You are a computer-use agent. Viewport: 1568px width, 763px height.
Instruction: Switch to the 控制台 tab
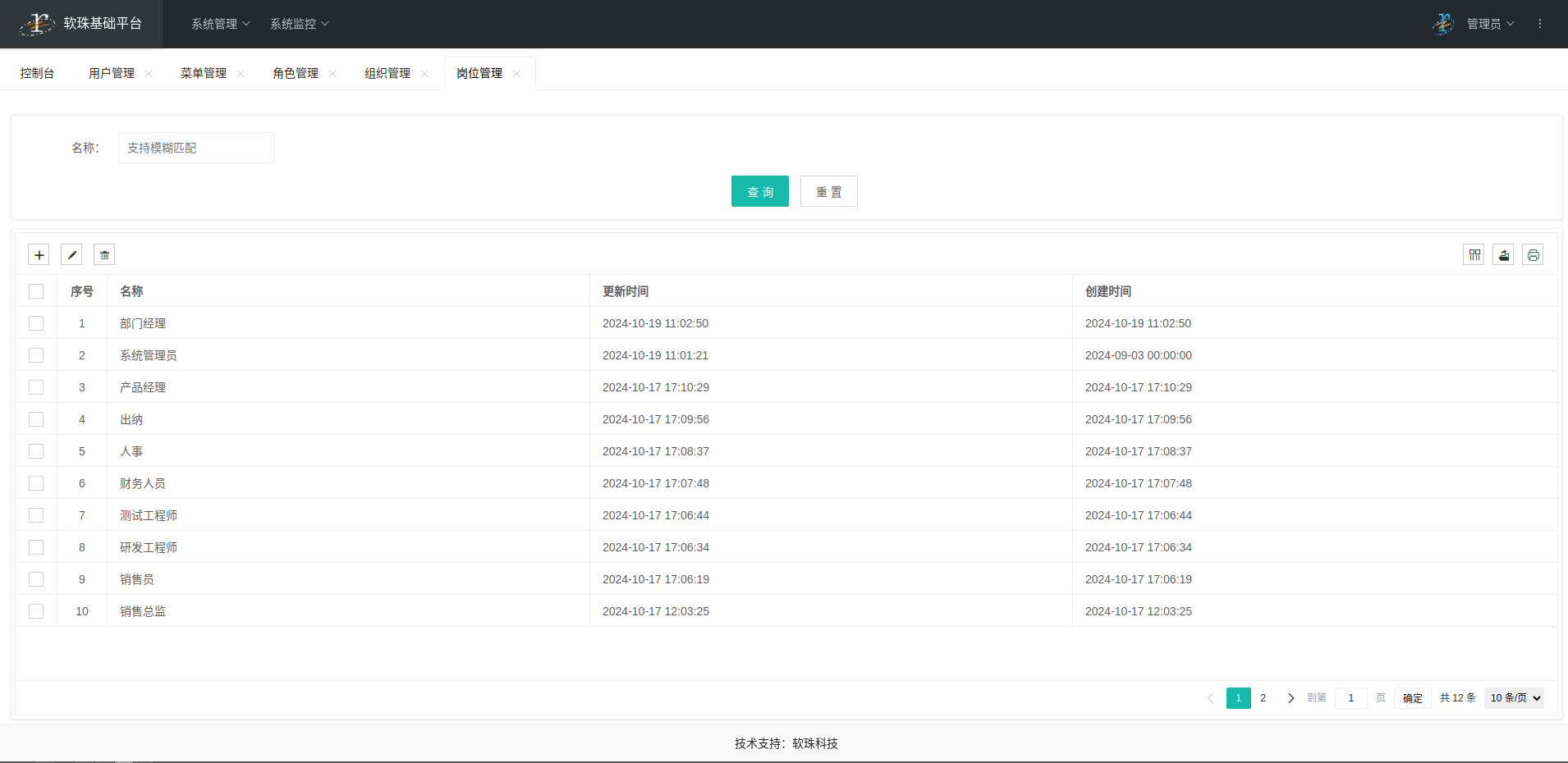click(37, 74)
